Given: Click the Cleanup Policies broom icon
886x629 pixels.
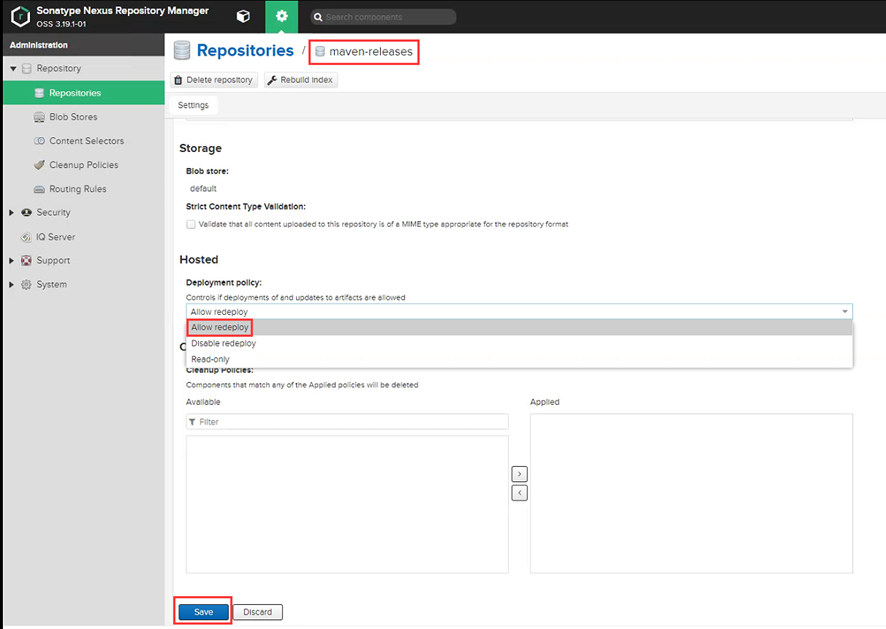Looking at the screenshot, I should tap(39, 165).
